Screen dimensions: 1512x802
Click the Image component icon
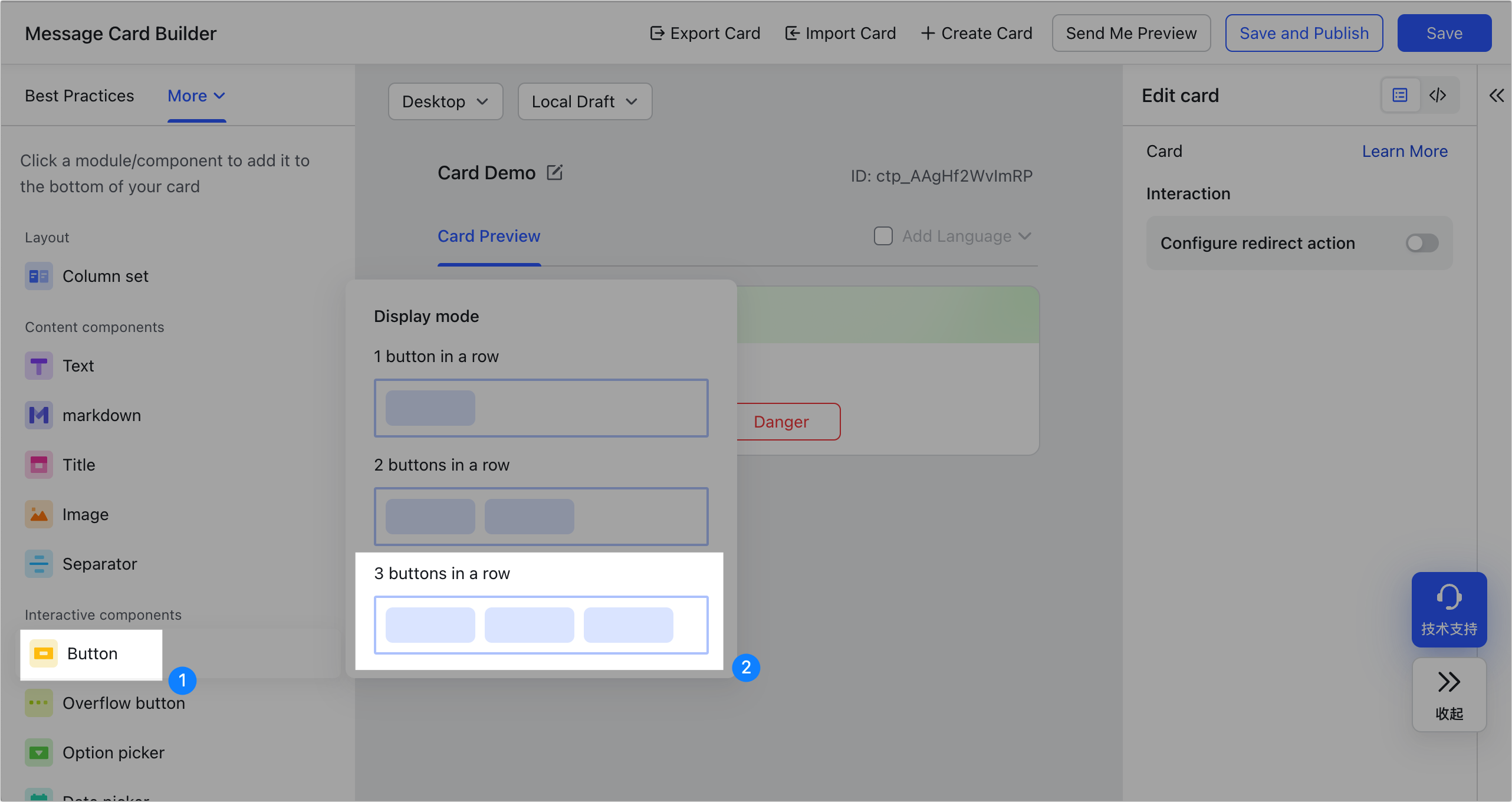pyautogui.click(x=39, y=514)
